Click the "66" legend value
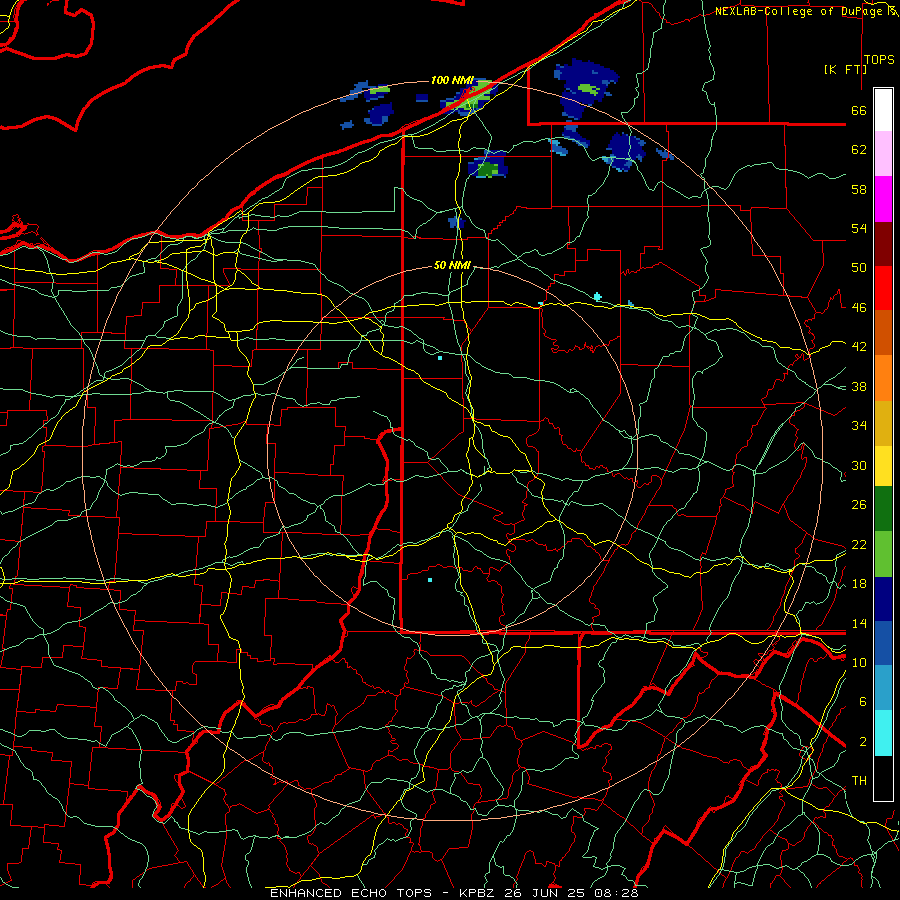 (859, 110)
